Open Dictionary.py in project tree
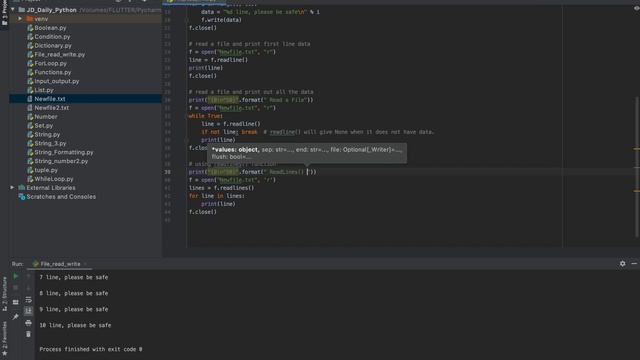 click(x=53, y=46)
